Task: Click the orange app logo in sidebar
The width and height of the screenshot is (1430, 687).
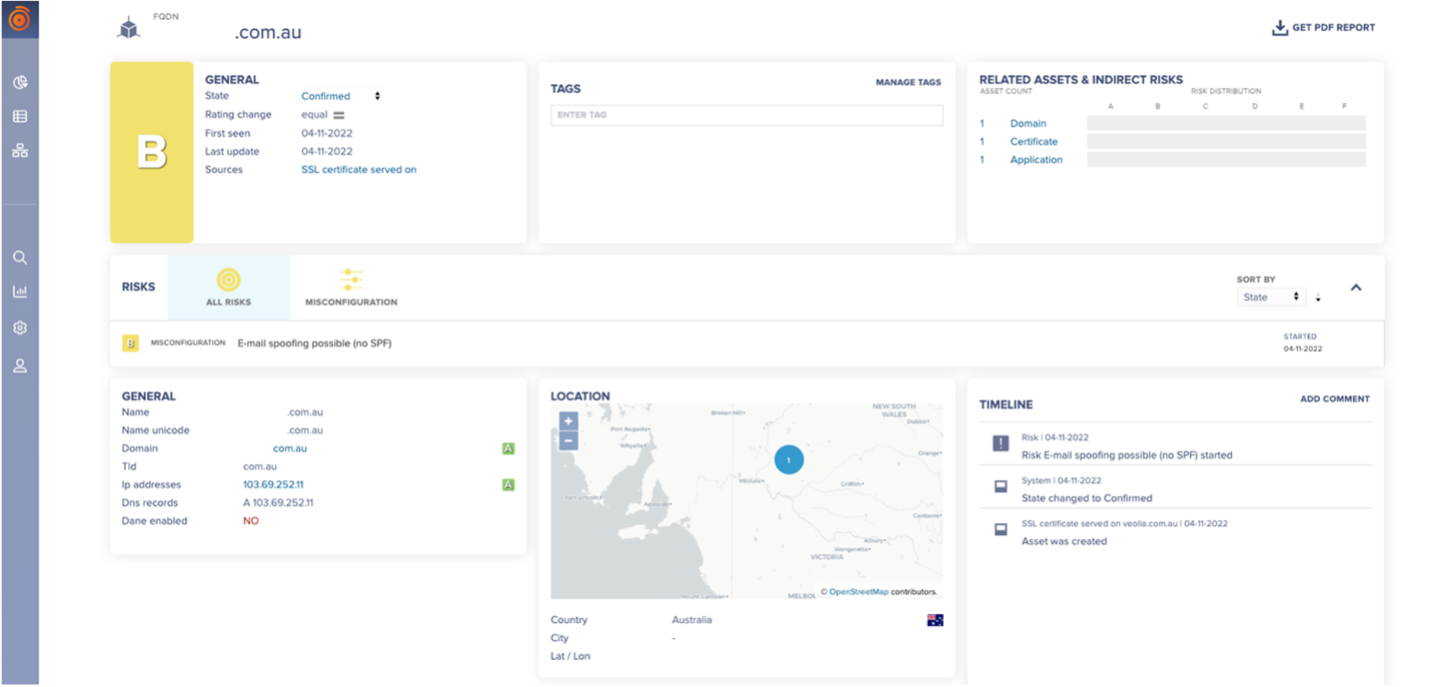Action: tap(20, 18)
